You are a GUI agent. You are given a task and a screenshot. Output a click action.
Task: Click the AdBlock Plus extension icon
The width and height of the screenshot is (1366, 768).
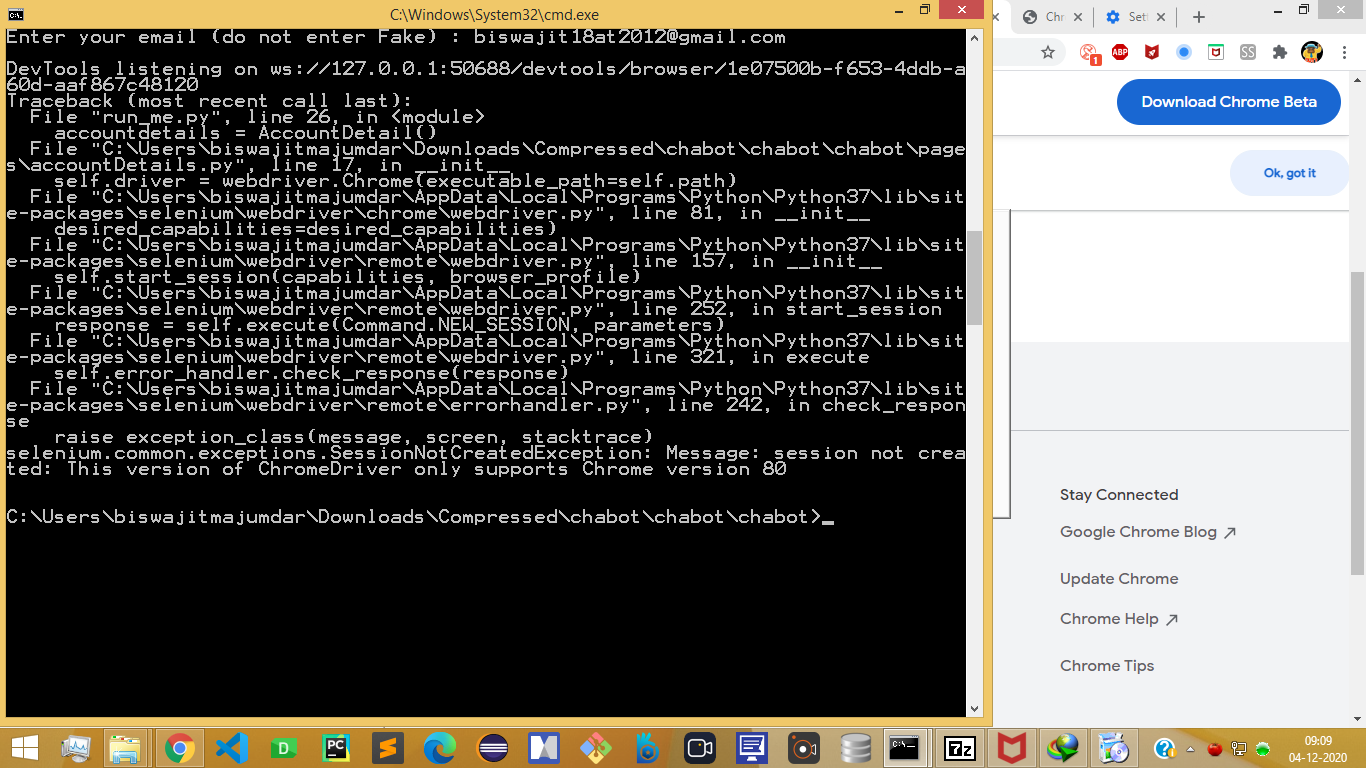pyautogui.click(x=1120, y=52)
